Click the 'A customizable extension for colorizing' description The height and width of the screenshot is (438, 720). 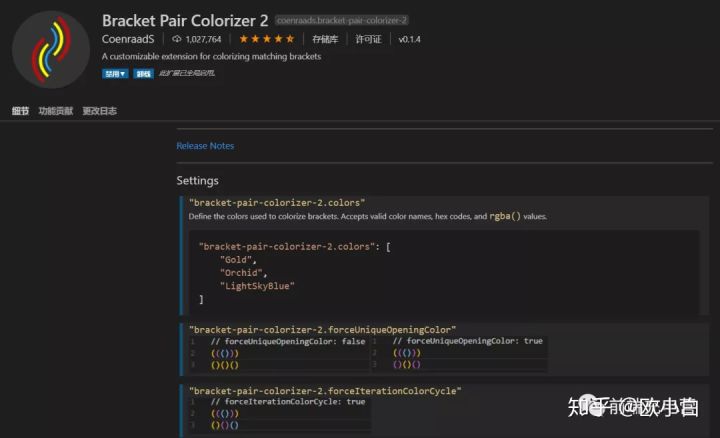point(211,56)
